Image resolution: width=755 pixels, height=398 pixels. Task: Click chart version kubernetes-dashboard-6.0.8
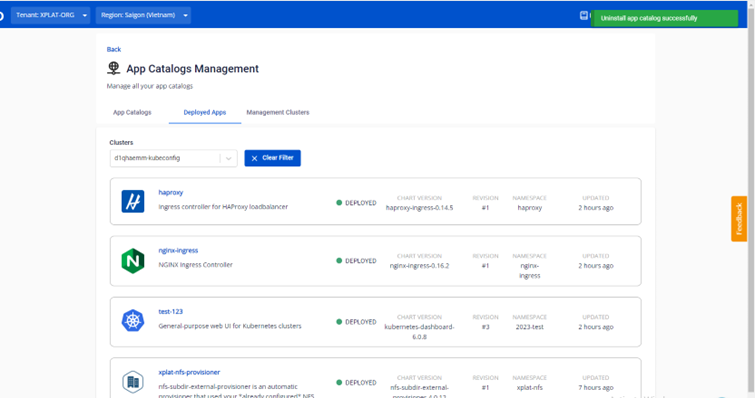pyautogui.click(x=419, y=332)
